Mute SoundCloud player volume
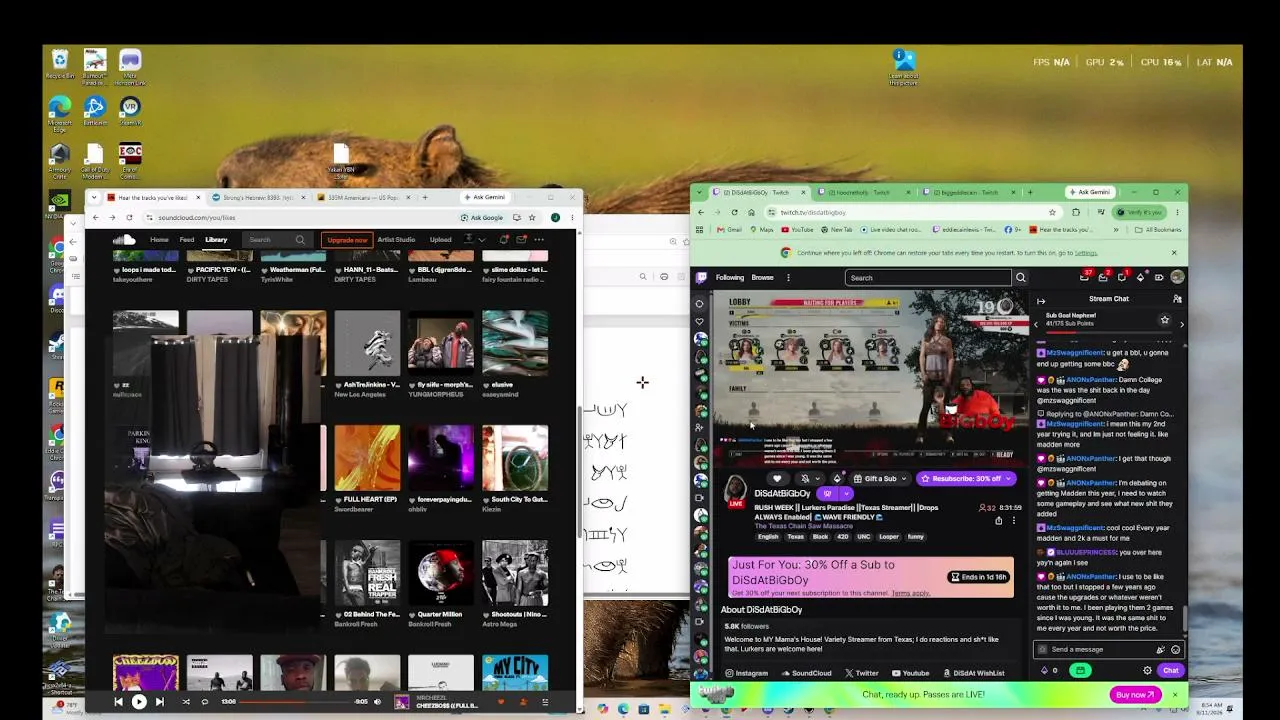 (377, 702)
